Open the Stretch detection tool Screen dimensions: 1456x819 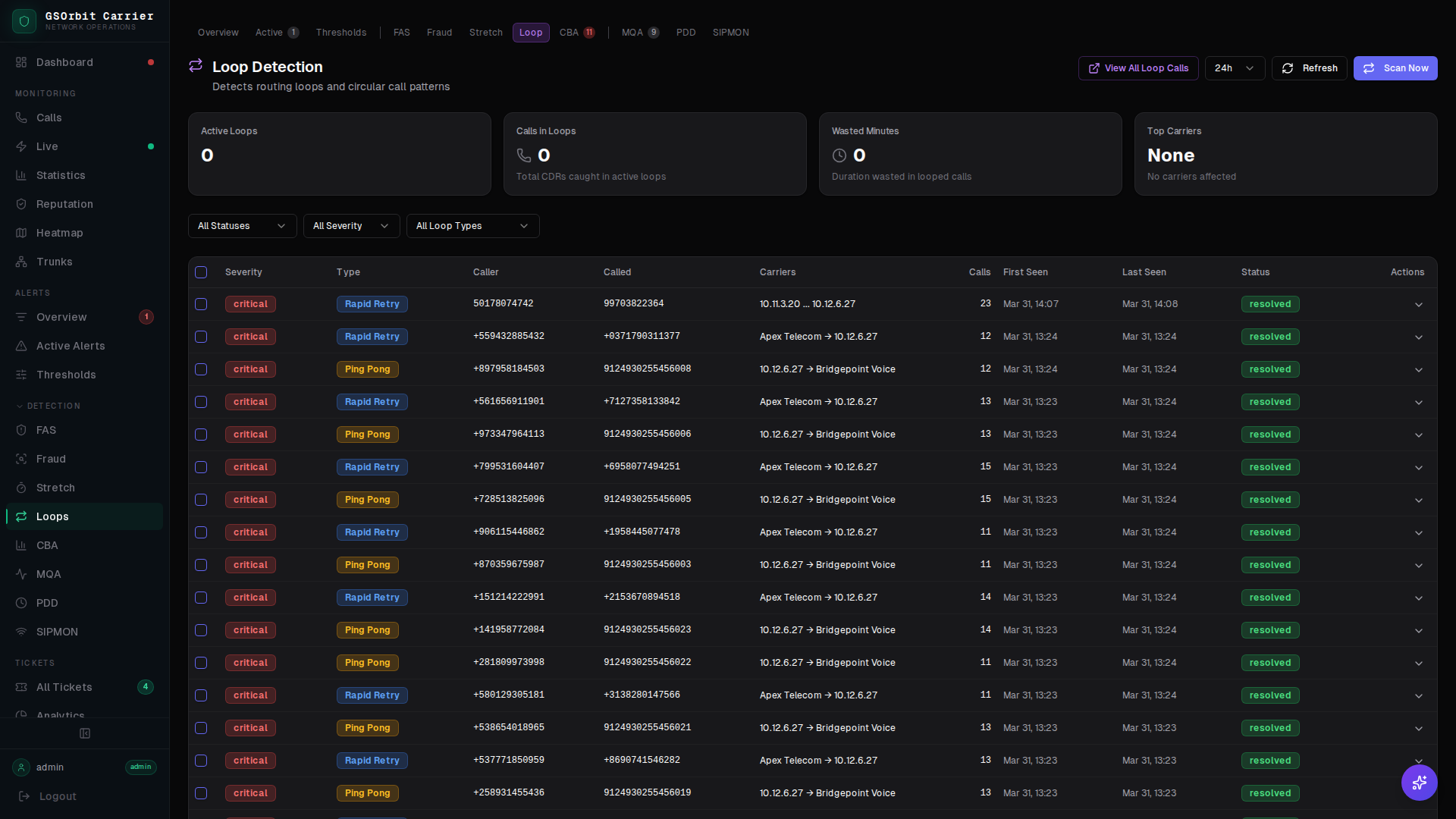click(56, 488)
